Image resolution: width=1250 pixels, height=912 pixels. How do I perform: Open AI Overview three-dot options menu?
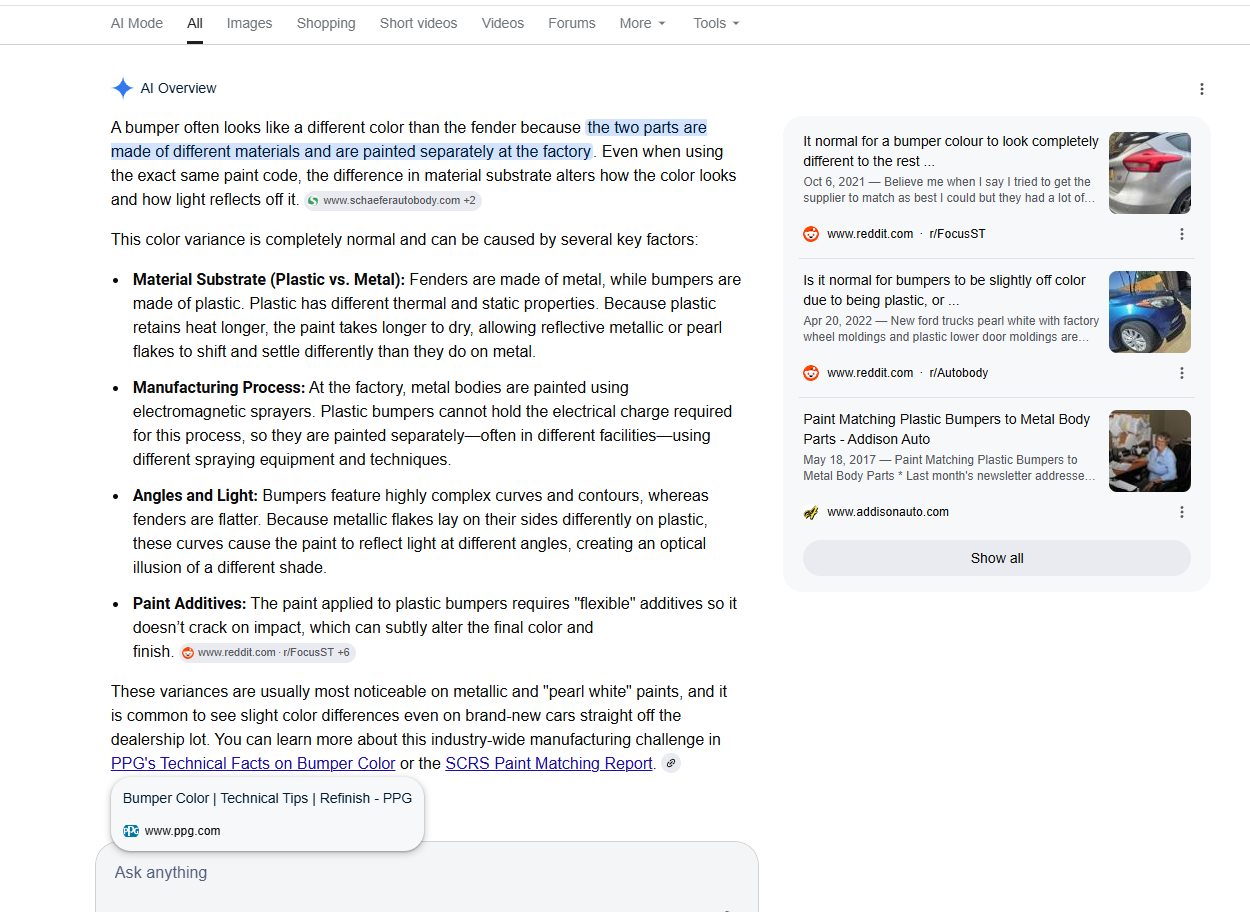[x=1202, y=89]
